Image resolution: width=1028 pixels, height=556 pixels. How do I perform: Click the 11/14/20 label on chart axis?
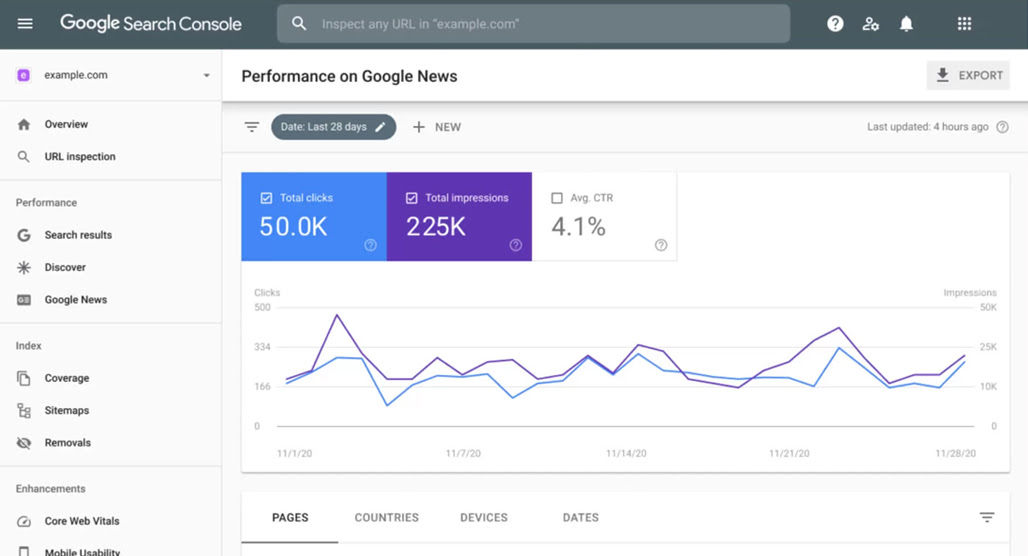tap(626, 454)
